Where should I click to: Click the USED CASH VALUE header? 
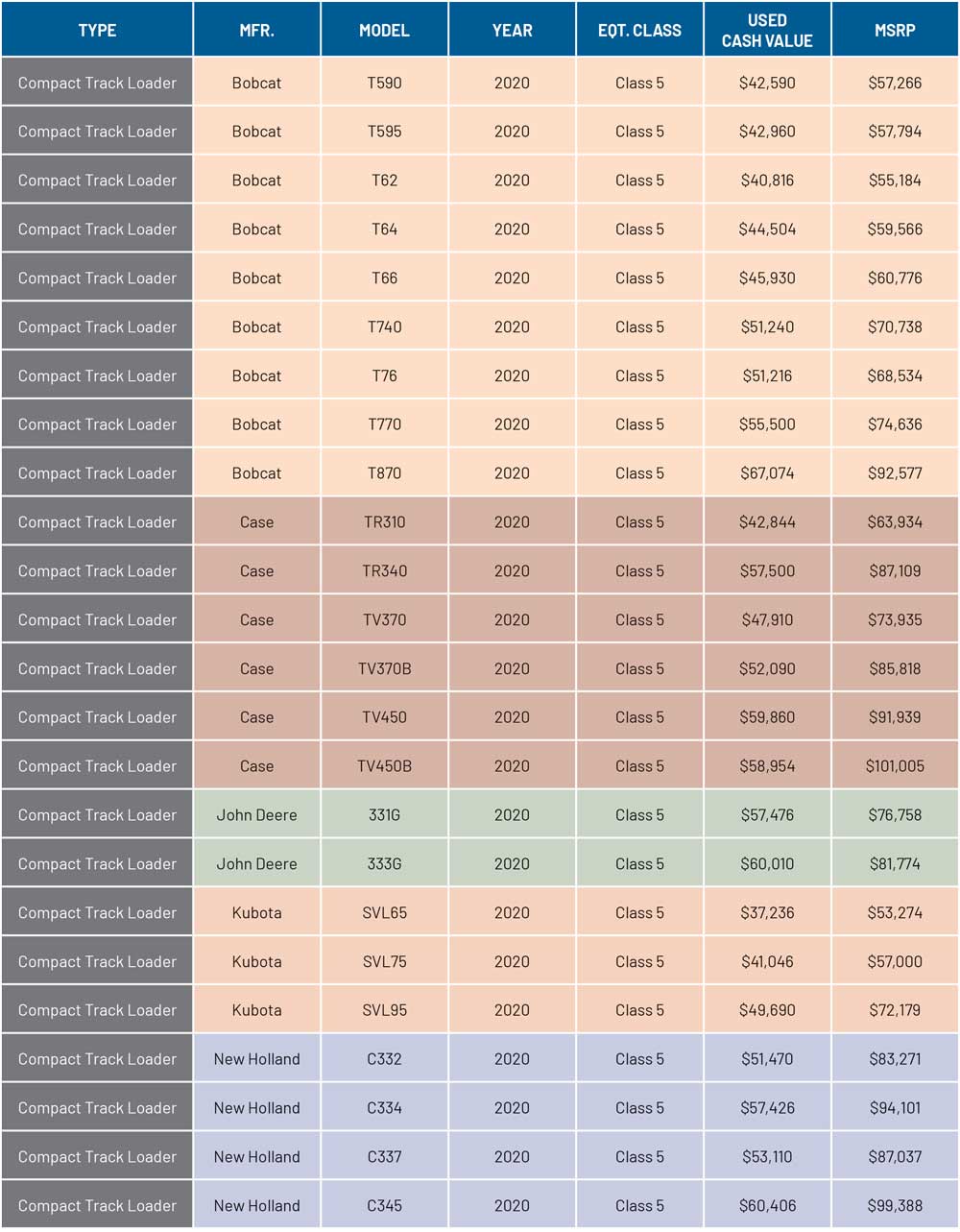[x=767, y=30]
